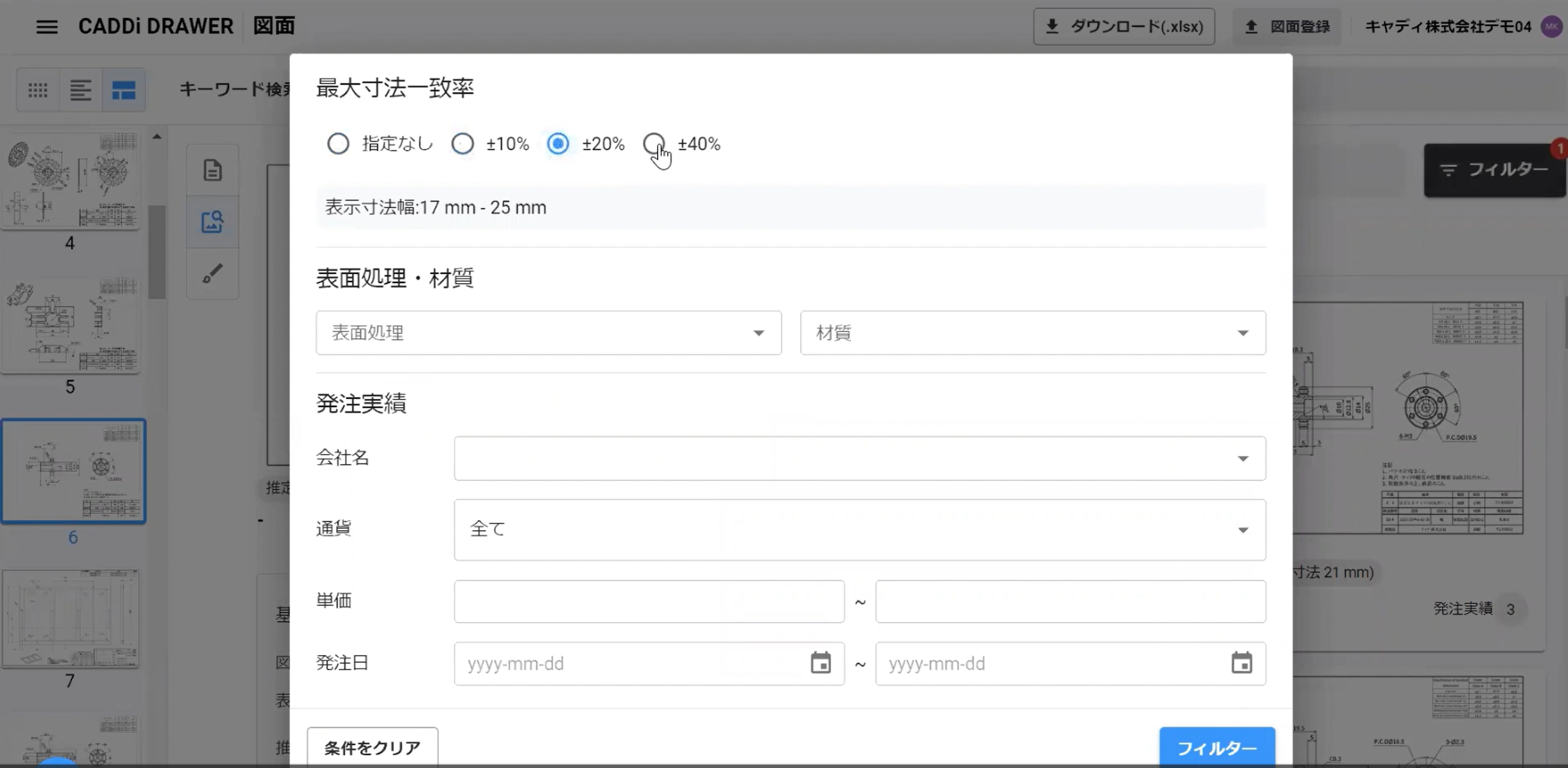Open calendar for order end date
Image resolution: width=1568 pixels, height=768 pixels.
(x=1241, y=663)
